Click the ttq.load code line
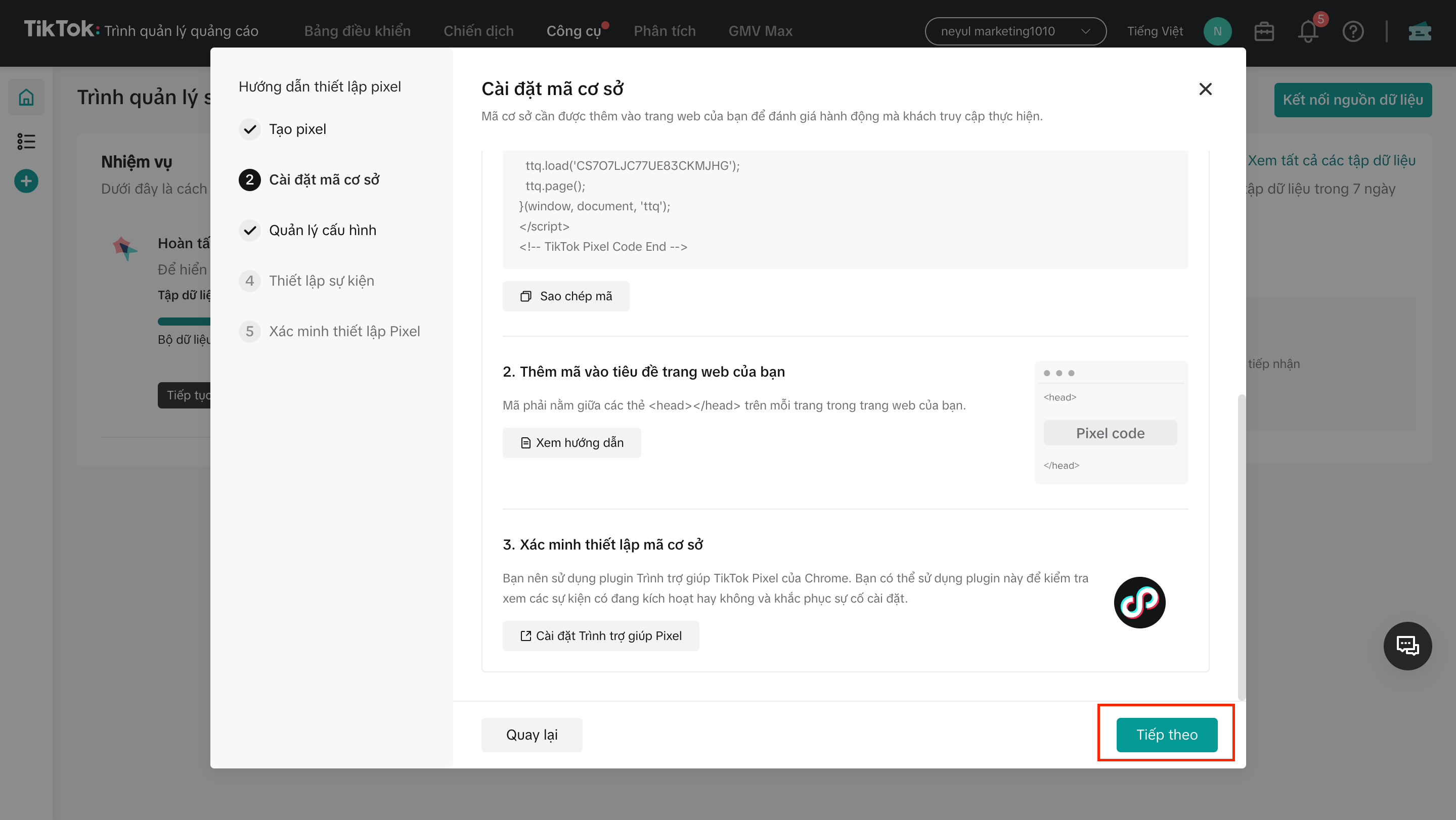This screenshot has height=820, width=1456. pos(633,166)
